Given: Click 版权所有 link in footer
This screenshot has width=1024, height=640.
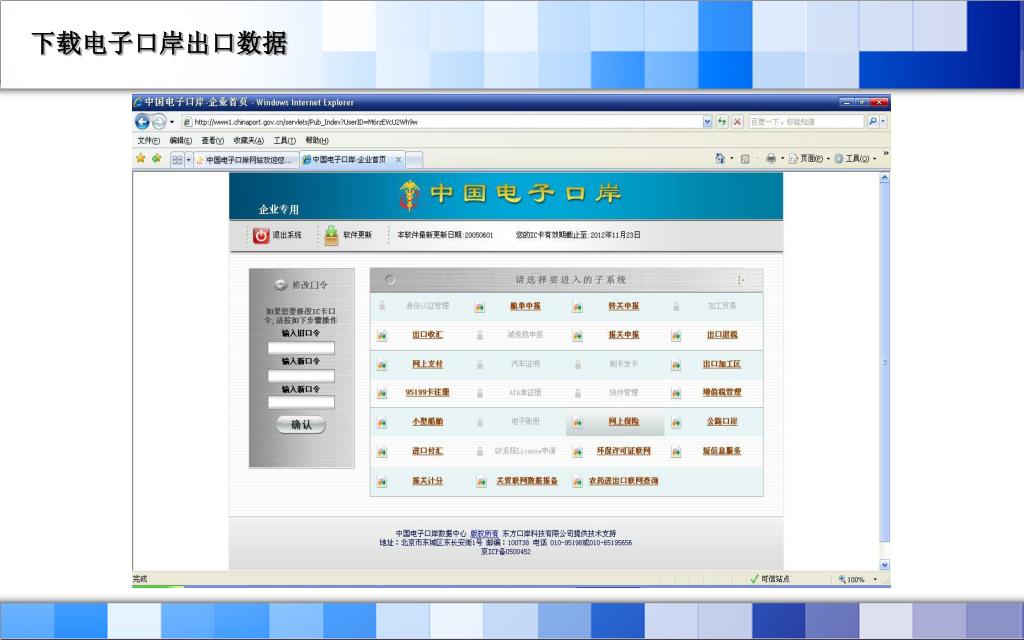Looking at the screenshot, I should pyautogui.click(x=484, y=534).
